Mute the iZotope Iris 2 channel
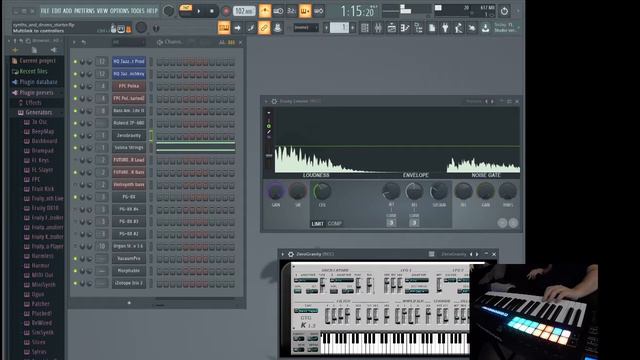The image size is (640, 360). (x=75, y=283)
